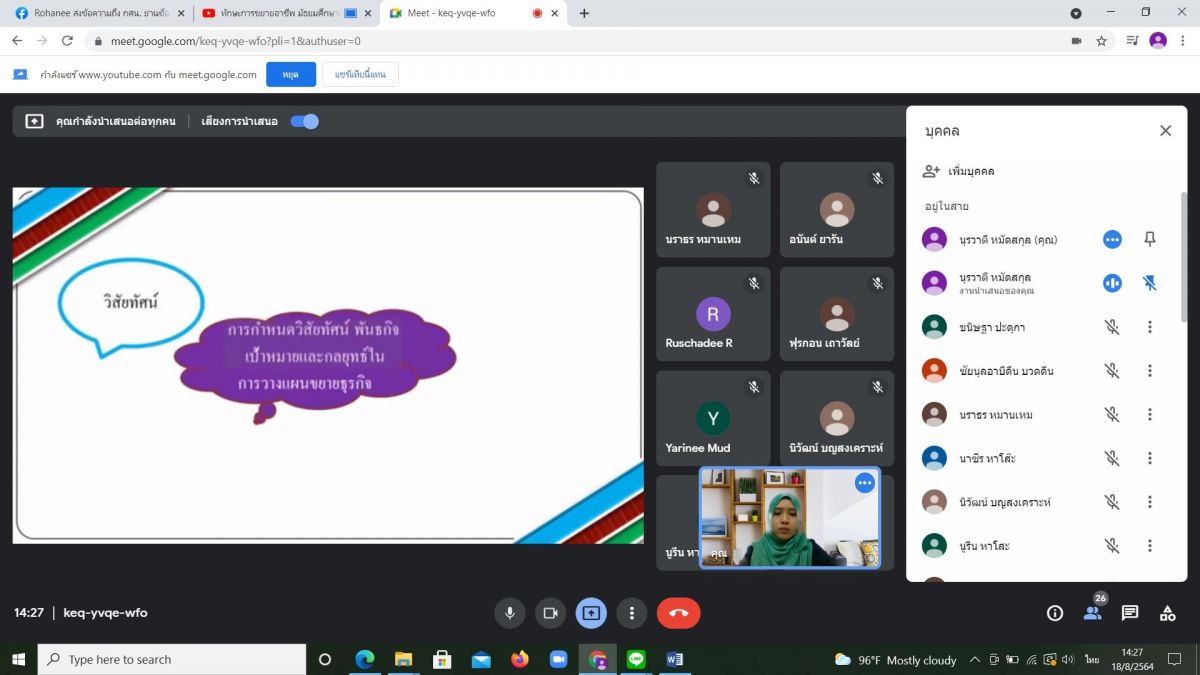Screen dimensions: 1200x675
Task: Pin นุรวาตี หมัดสกุล (คุณ) with pin icon
Action: pos(1150,239)
